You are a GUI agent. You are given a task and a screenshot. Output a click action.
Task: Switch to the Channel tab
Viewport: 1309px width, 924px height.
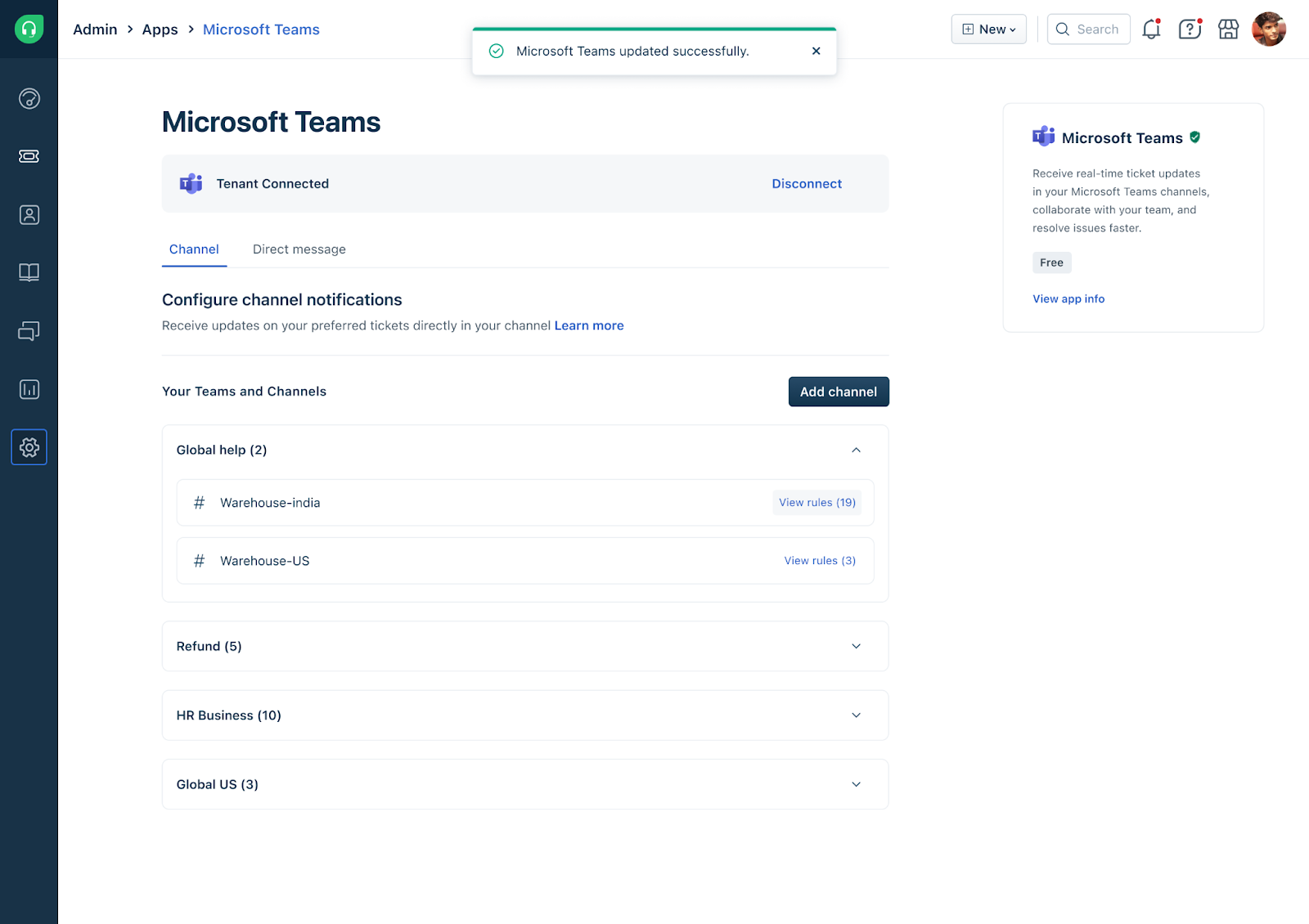[194, 249]
